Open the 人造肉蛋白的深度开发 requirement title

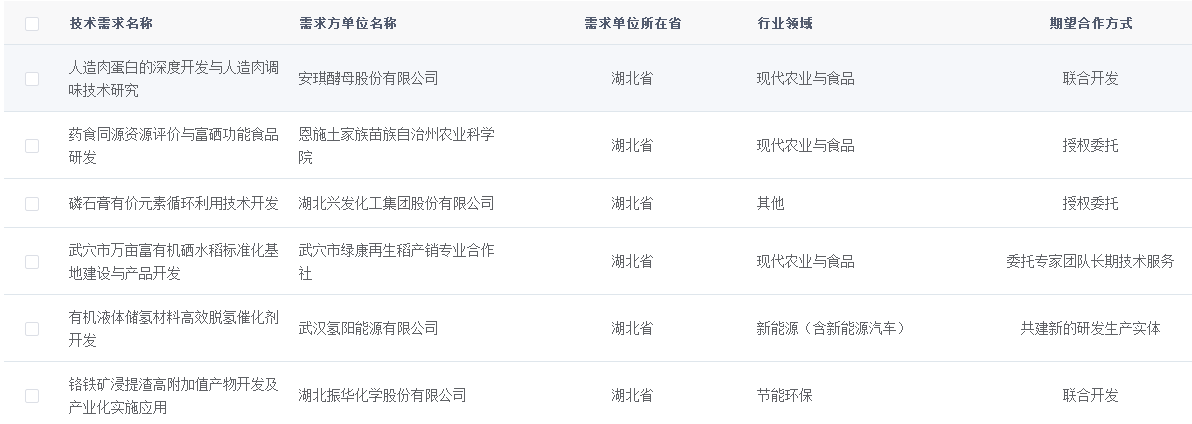[x=173, y=78]
